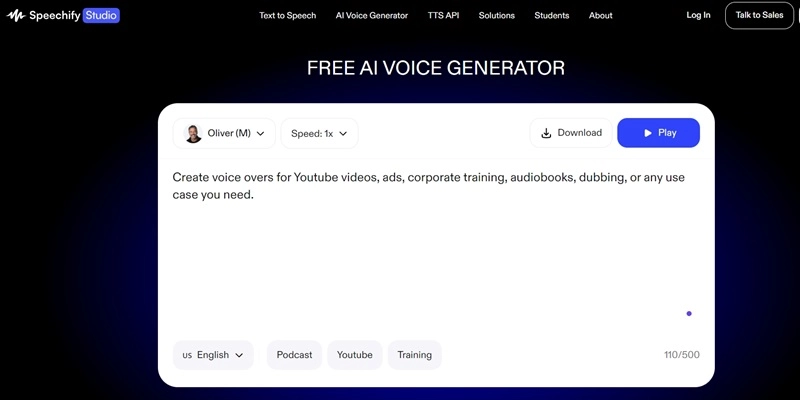The width and height of the screenshot is (800, 400).
Task: Go to AI Voice Generator page
Action: (371, 16)
